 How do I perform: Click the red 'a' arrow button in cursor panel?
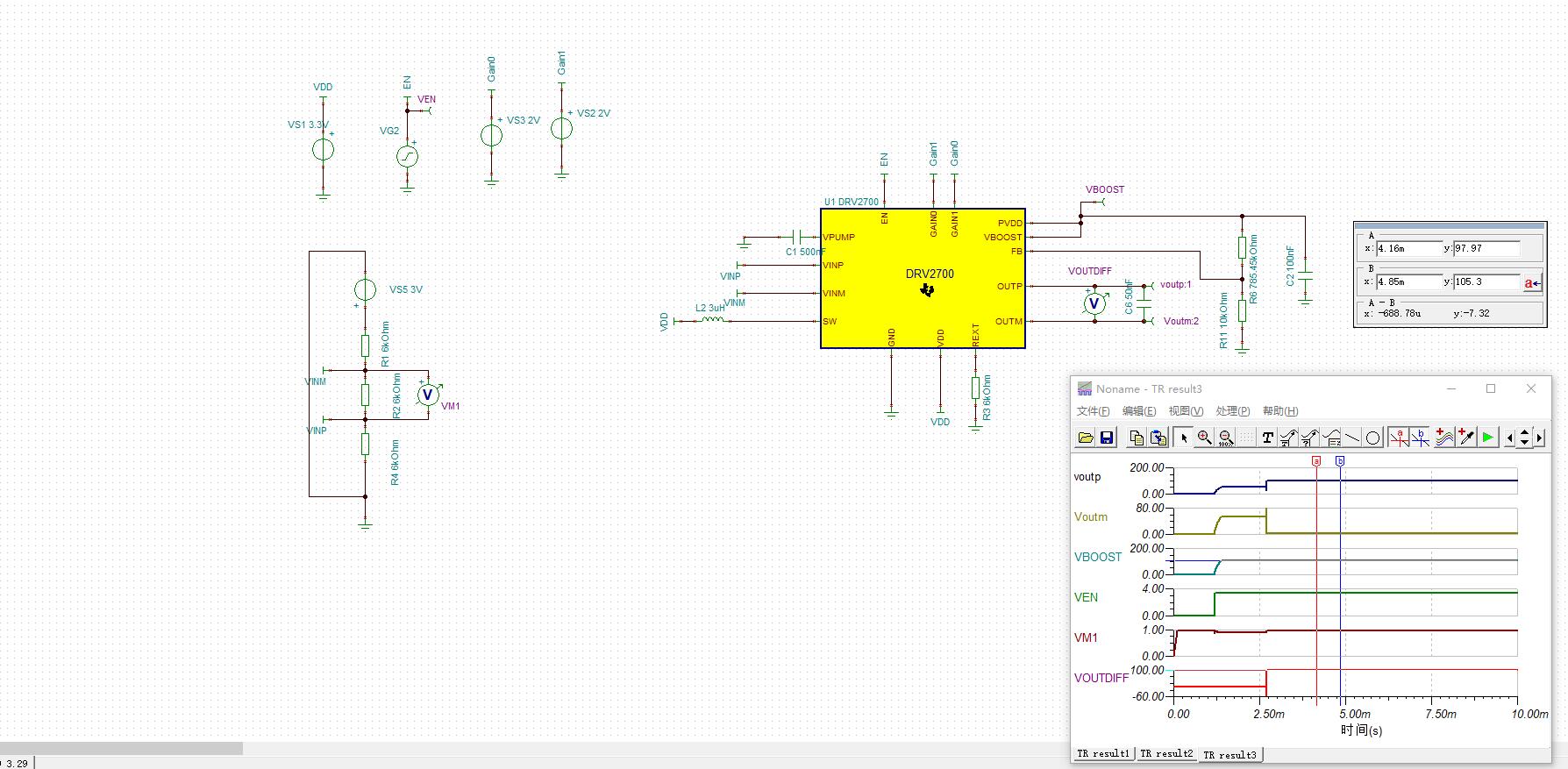pos(1532,282)
